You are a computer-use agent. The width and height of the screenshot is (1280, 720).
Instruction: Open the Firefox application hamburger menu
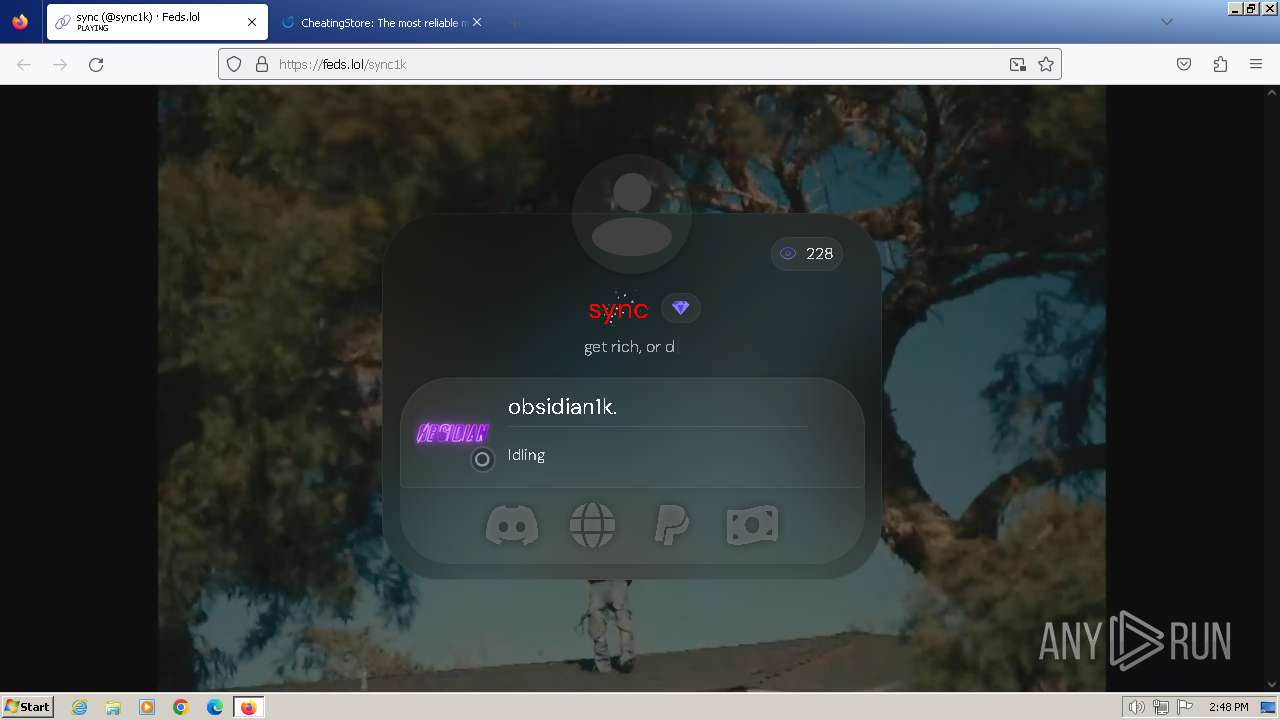click(x=1256, y=64)
